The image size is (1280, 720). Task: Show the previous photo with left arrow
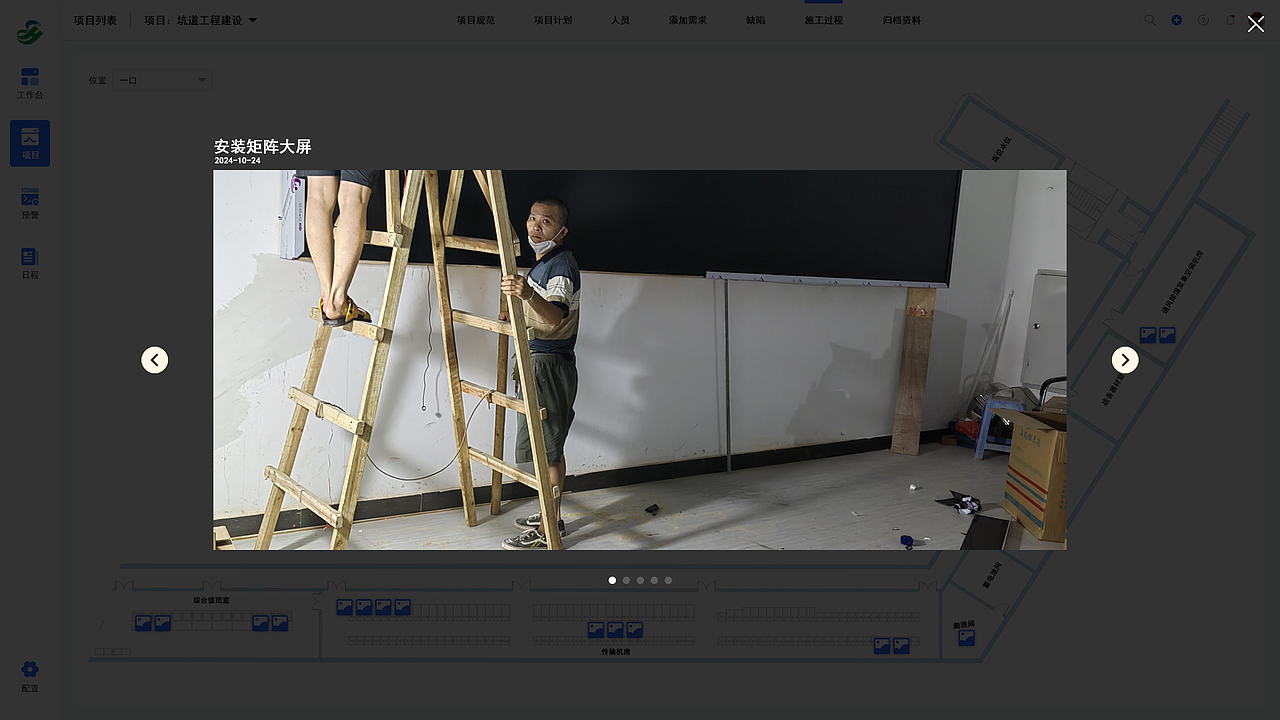point(155,360)
